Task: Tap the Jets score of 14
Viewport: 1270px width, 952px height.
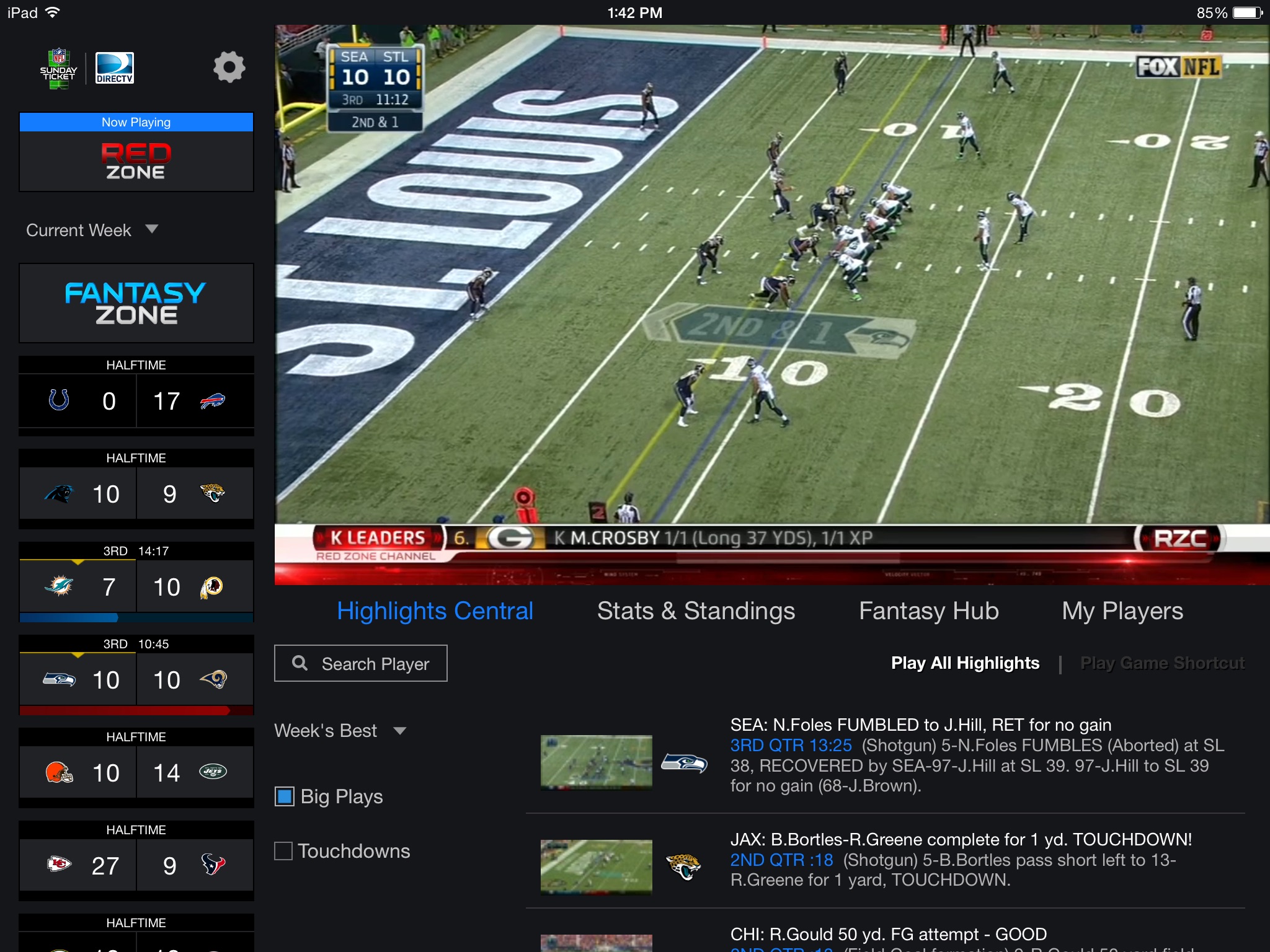Action: [167, 773]
